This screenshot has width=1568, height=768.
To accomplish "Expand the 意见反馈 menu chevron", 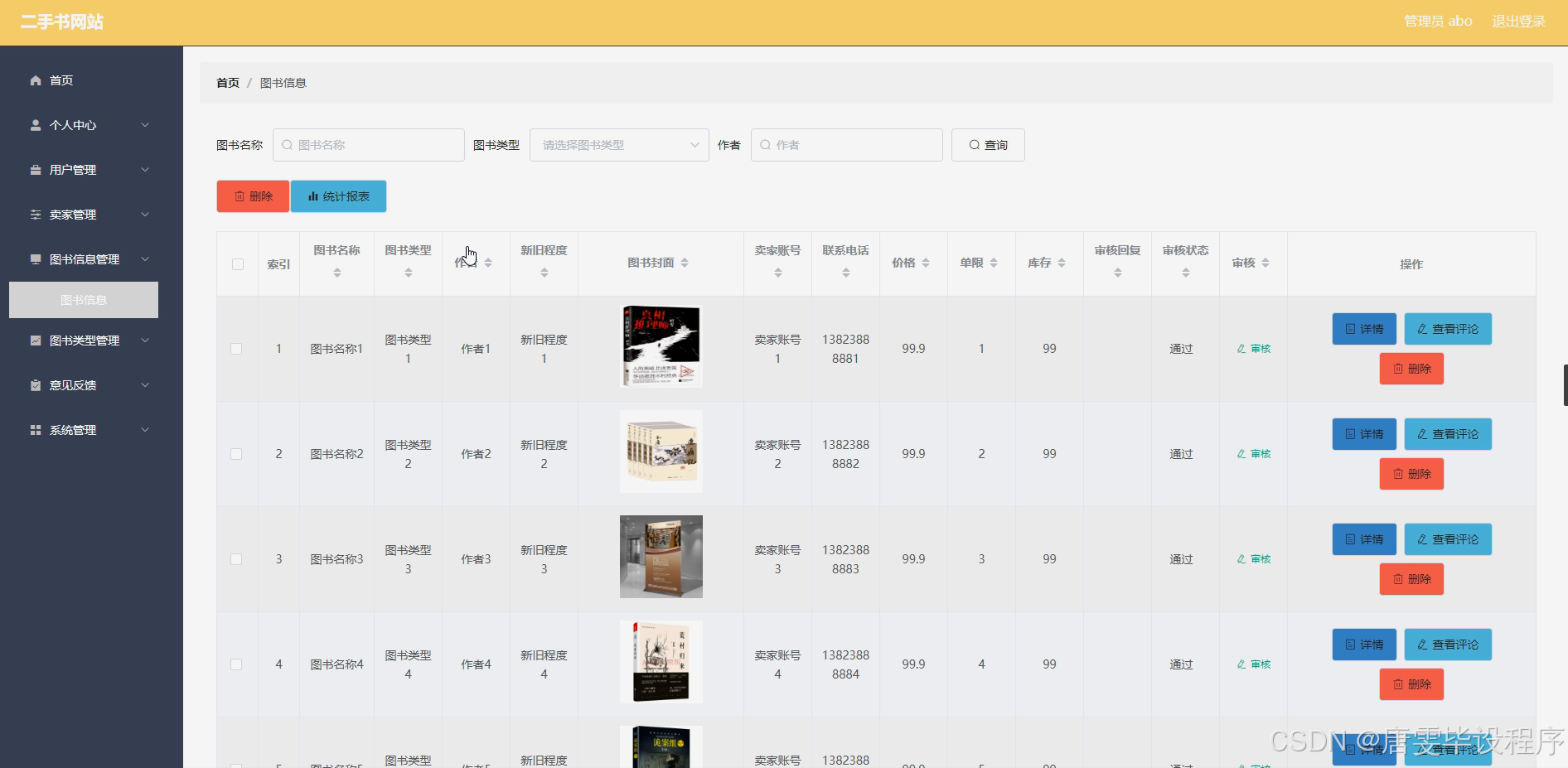I will pyautogui.click(x=145, y=385).
